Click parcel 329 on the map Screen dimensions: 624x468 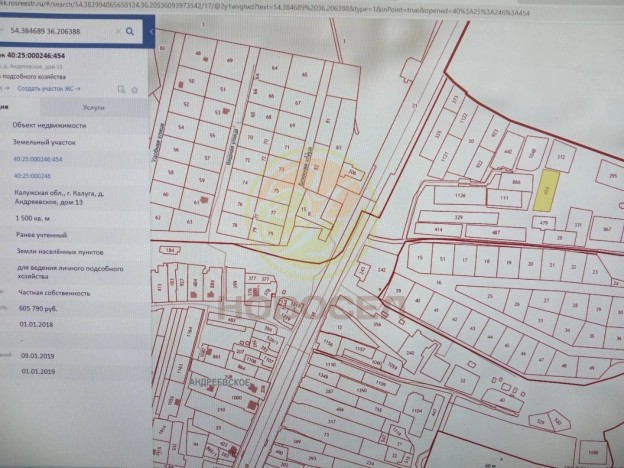pos(458,216)
